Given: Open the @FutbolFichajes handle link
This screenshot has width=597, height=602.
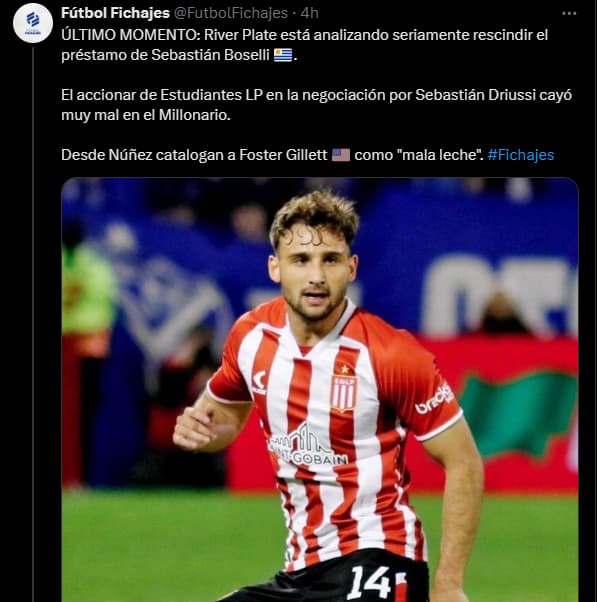Looking at the screenshot, I should (231, 13).
